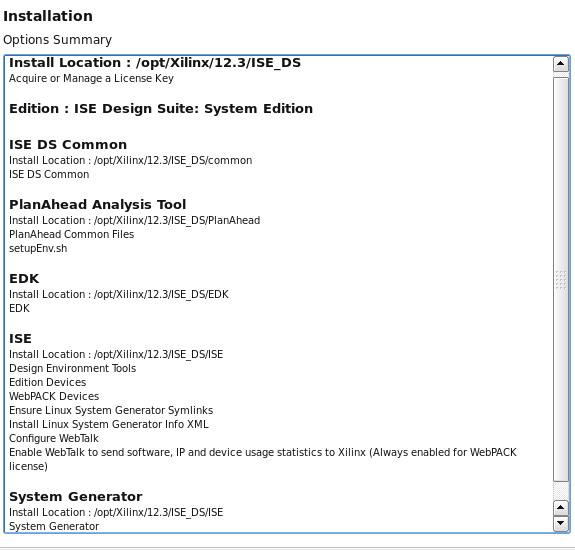Click the "PlanAhead Common Files" line
Viewport: 575px width, 550px height.
72,234
